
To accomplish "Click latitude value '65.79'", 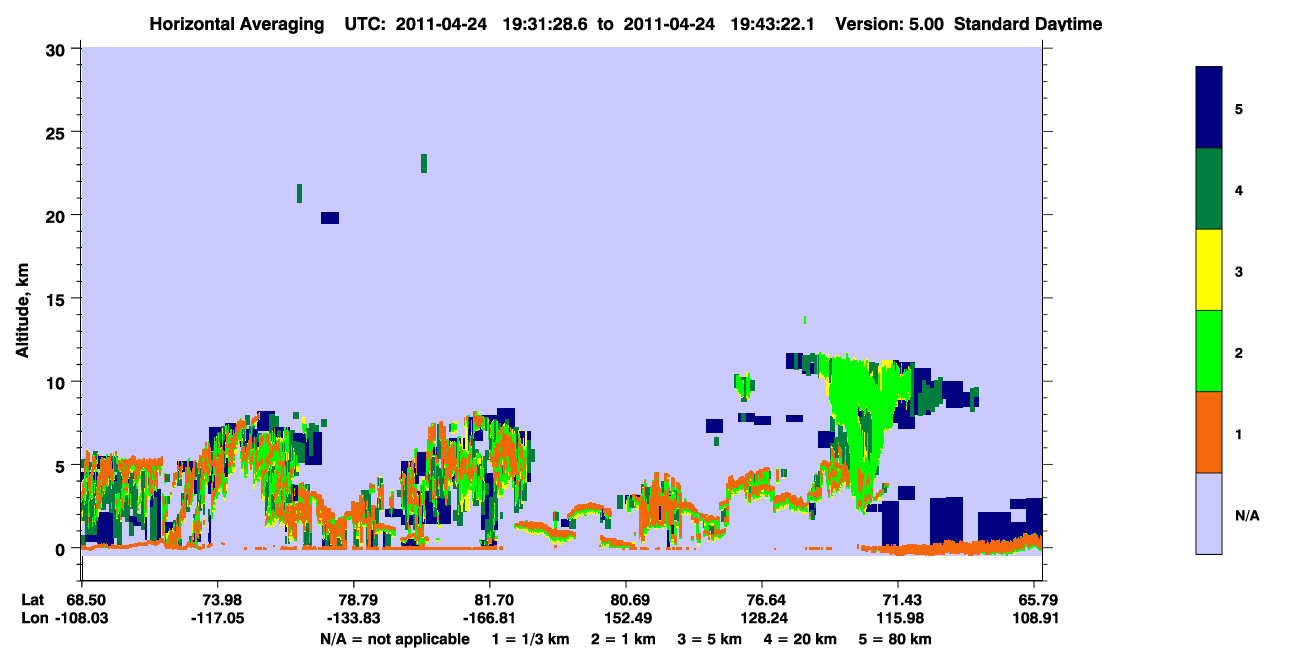I will [x=1038, y=600].
